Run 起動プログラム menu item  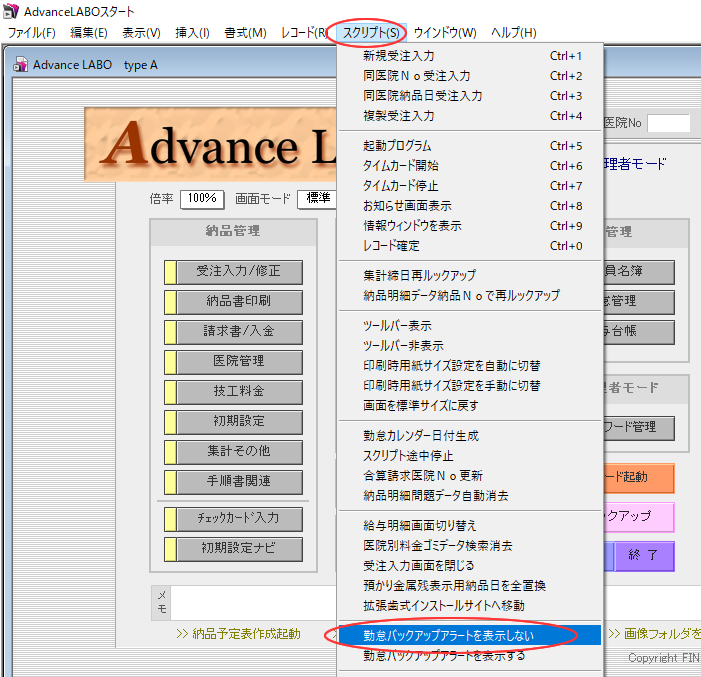click(469, 146)
